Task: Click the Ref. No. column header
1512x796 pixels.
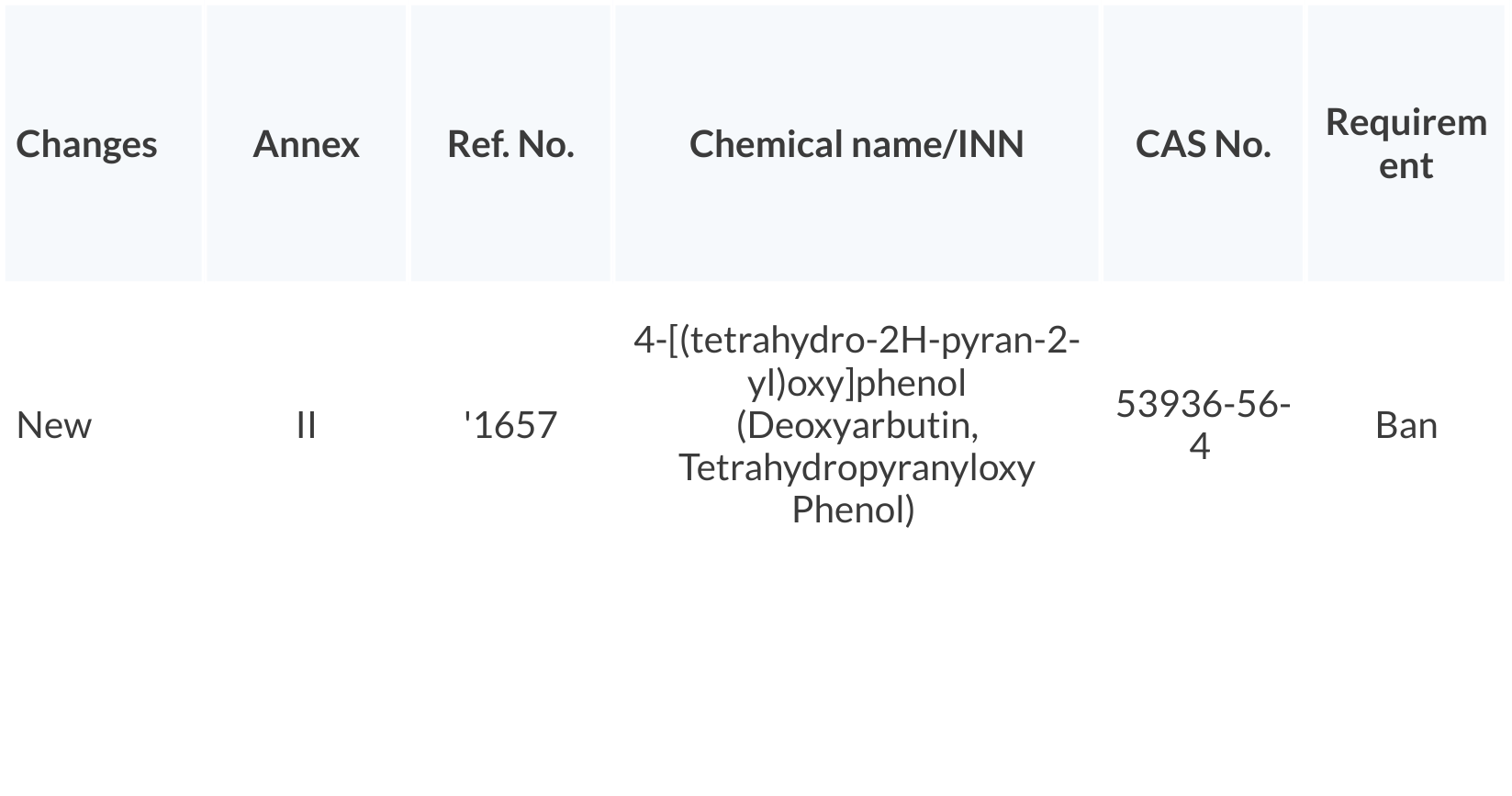Action: pos(510,144)
